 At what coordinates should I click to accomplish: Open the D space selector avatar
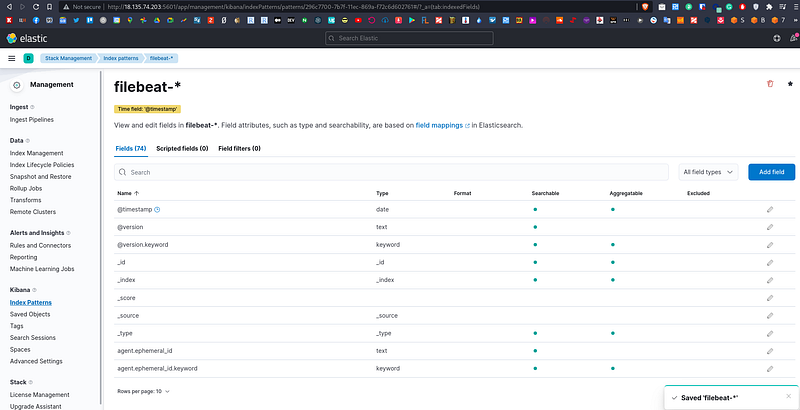point(29,58)
